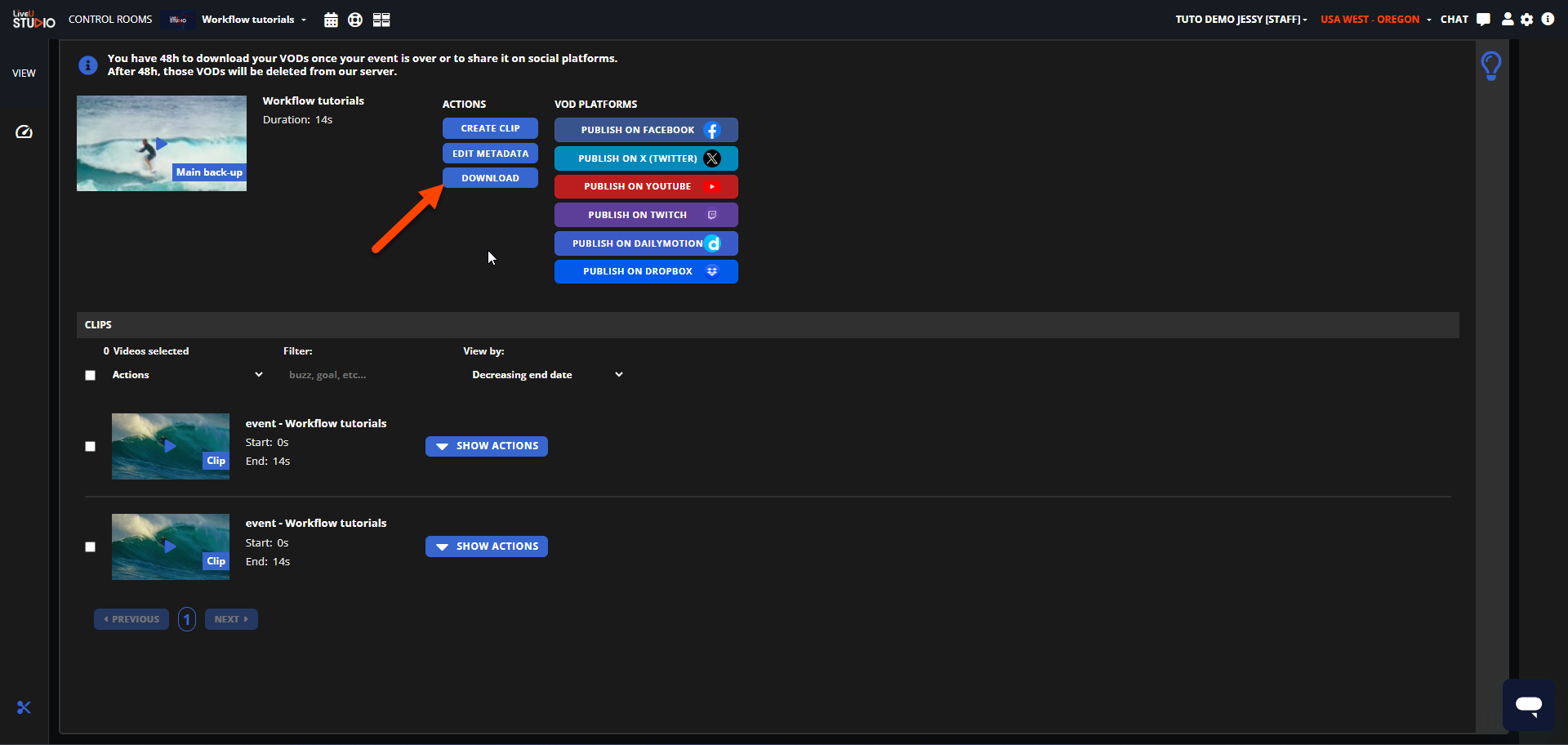This screenshot has height=745, width=1568.
Task: Play the Main back-up video thumbnail
Action: 162,144
